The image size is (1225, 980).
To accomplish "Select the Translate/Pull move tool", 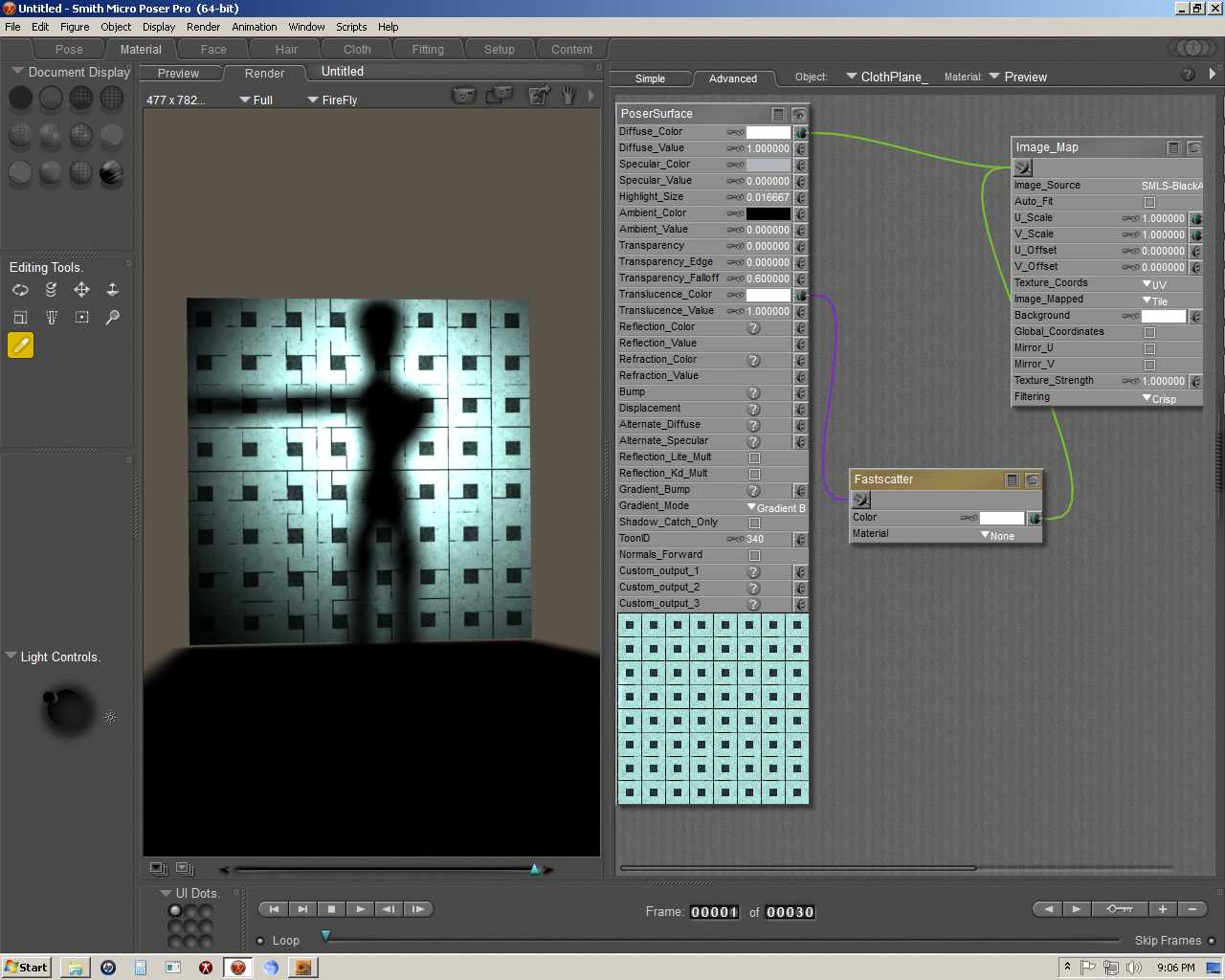I will click(81, 290).
